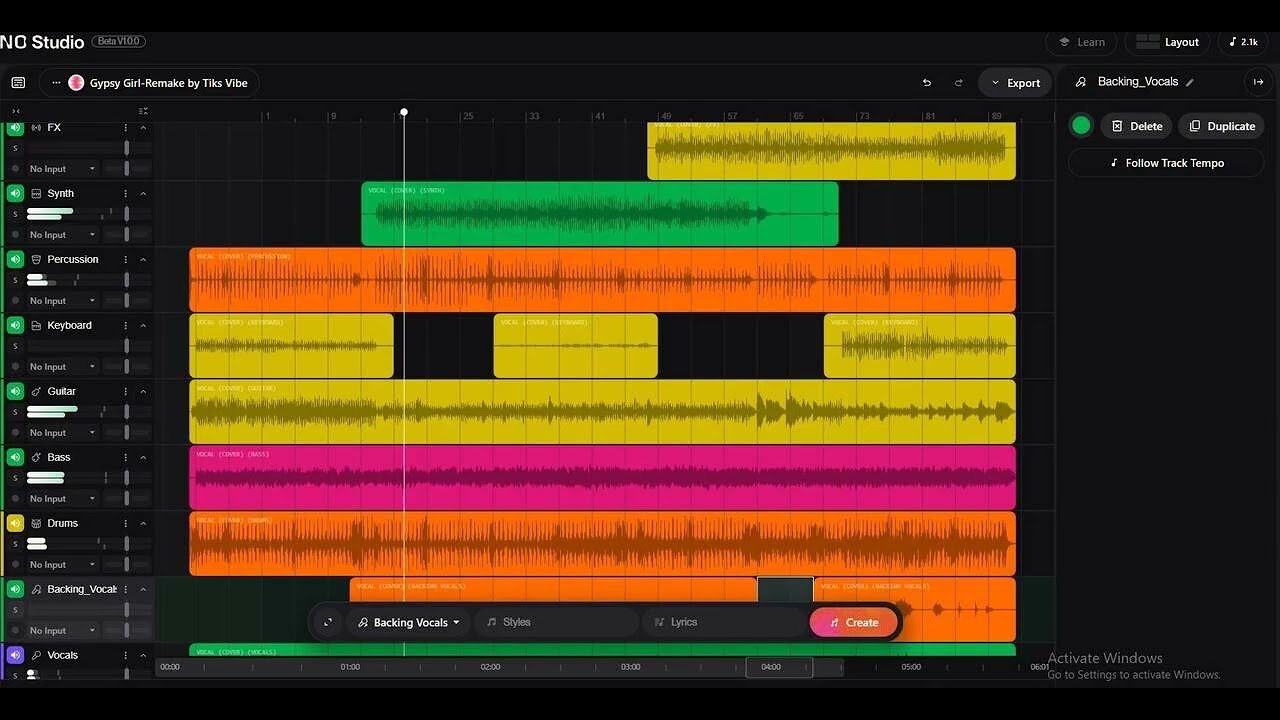Solo the Synth track with S button
The width and height of the screenshot is (1280, 720).
[x=15, y=214]
